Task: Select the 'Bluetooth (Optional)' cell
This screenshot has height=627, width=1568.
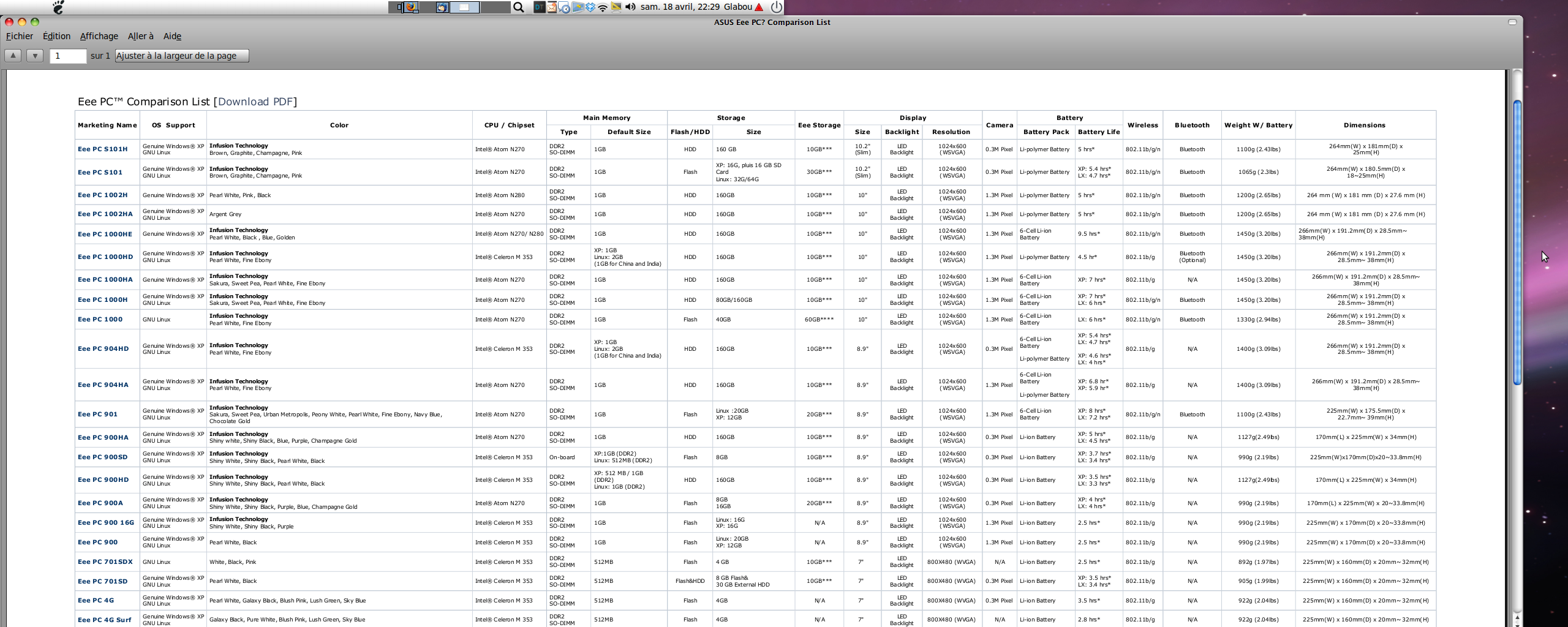Action: 1192,257
